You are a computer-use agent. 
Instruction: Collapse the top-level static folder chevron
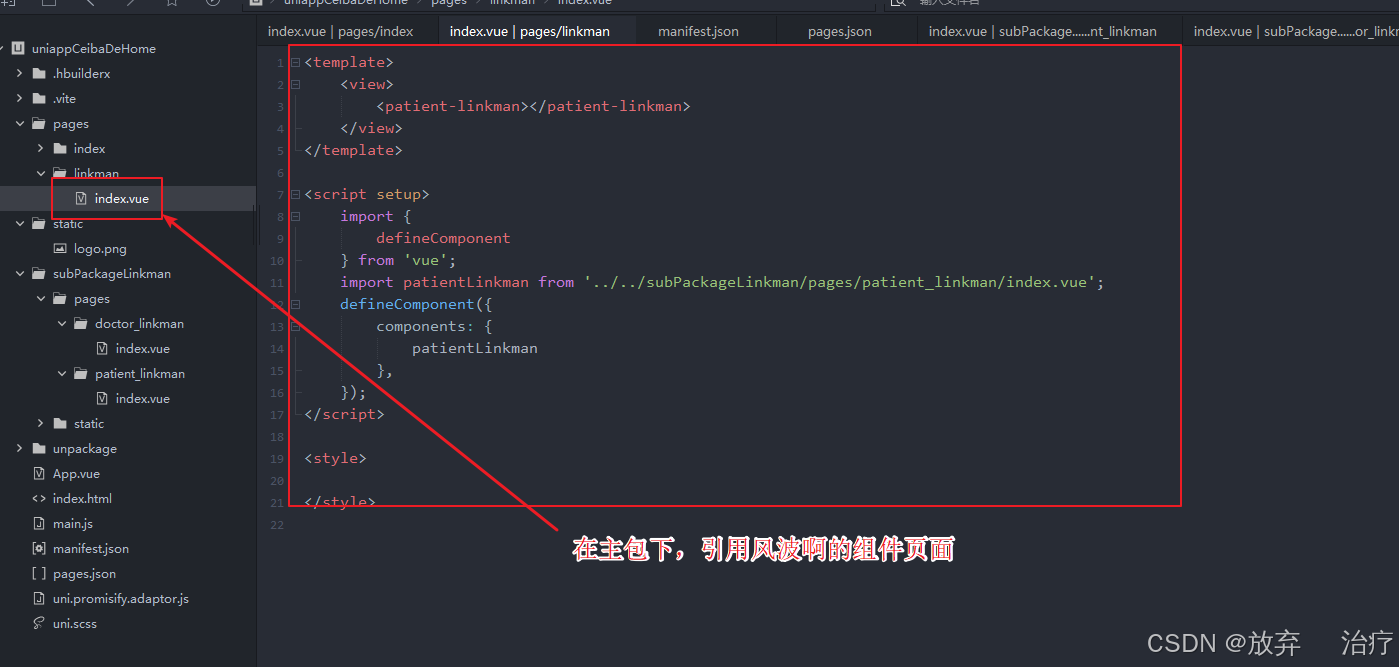[x=19, y=223]
